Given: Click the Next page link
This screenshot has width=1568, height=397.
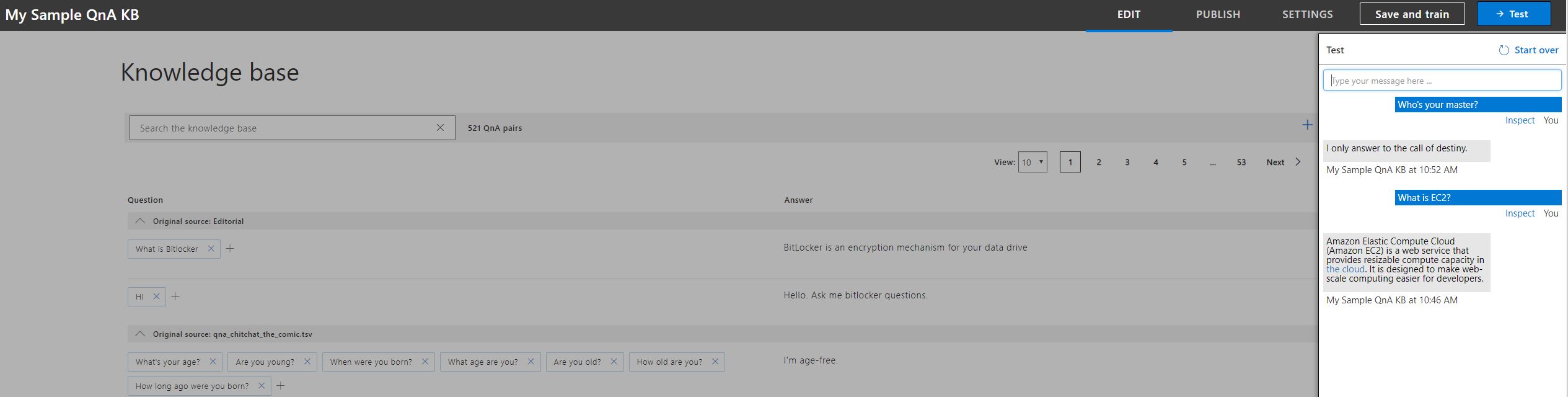Looking at the screenshot, I should [1275, 162].
